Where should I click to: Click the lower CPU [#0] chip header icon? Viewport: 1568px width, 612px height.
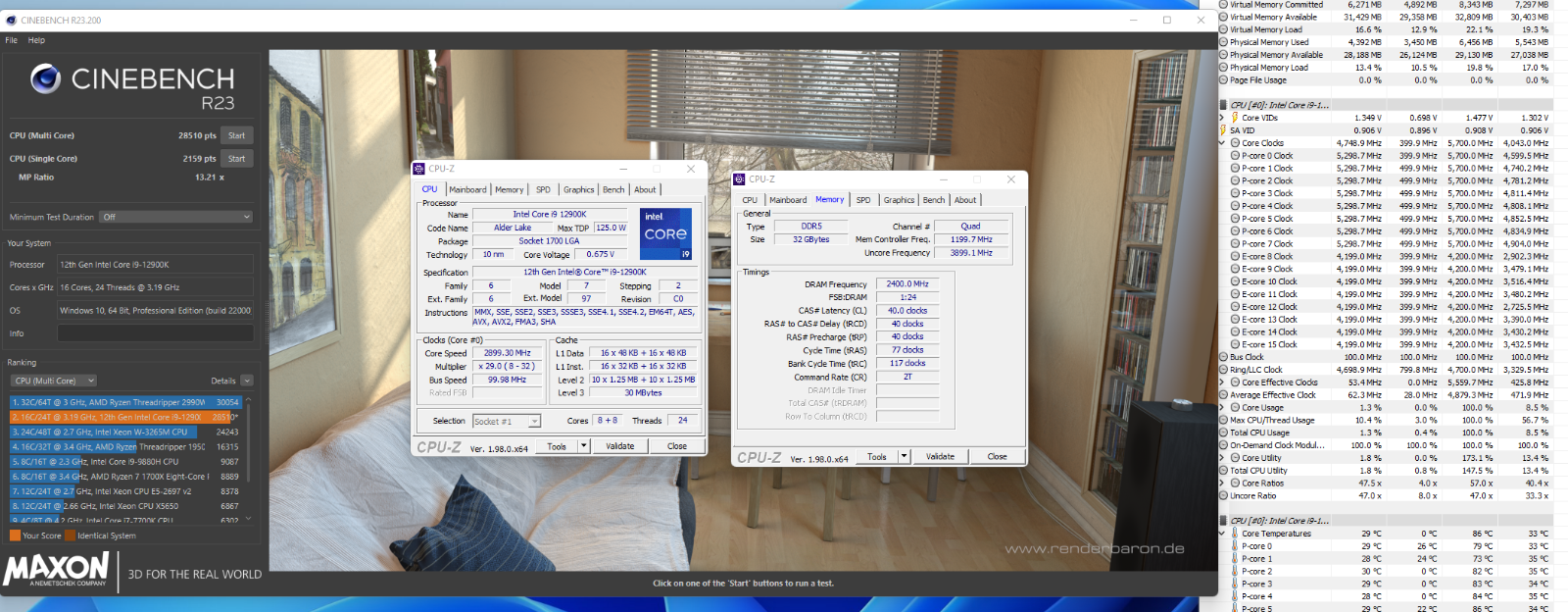tap(1223, 521)
